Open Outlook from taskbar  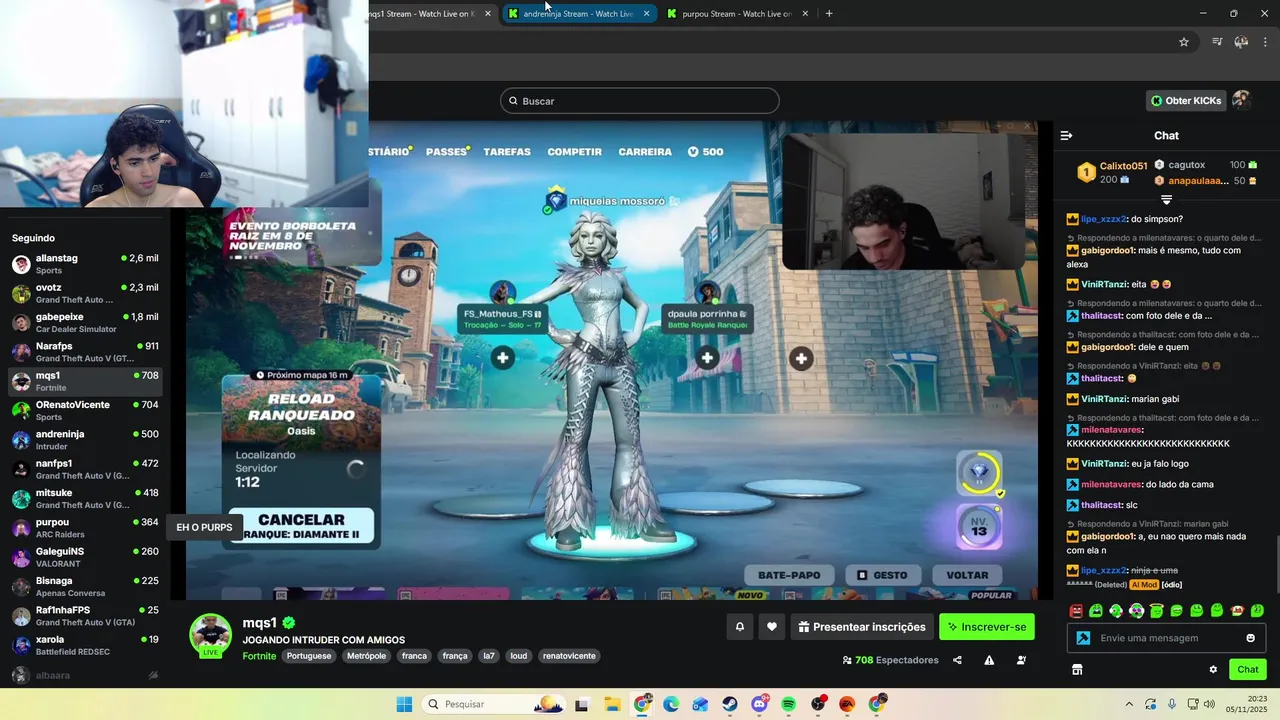coord(700,704)
